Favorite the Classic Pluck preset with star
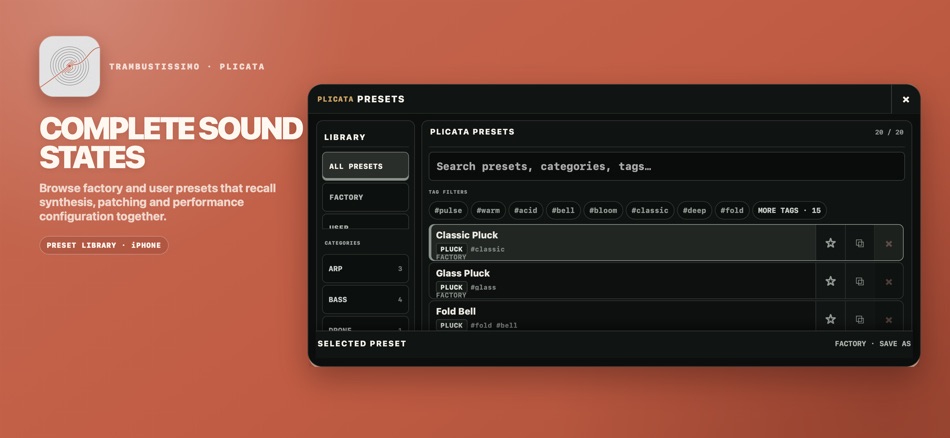950x438 pixels. pos(830,243)
